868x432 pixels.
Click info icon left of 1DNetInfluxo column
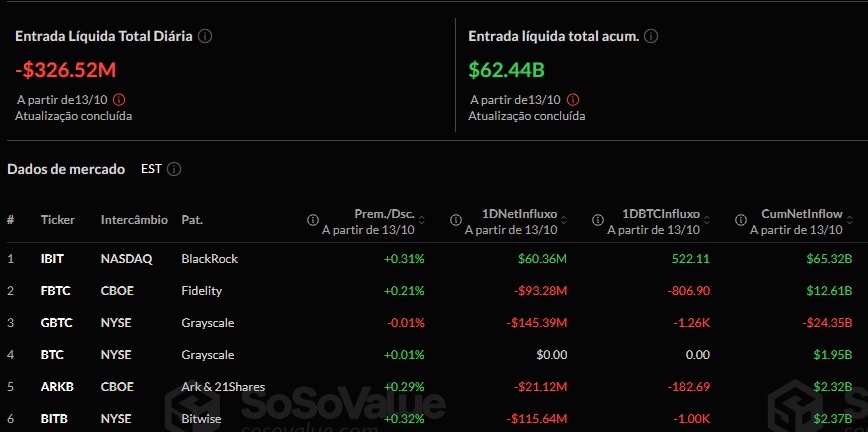click(x=456, y=220)
